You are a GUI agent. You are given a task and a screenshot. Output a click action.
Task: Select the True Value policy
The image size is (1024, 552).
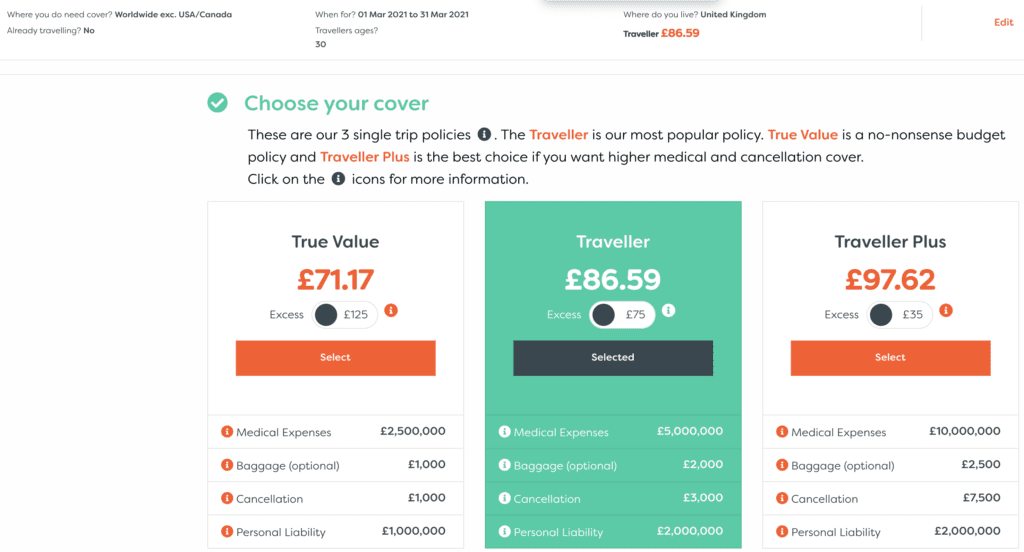click(335, 357)
